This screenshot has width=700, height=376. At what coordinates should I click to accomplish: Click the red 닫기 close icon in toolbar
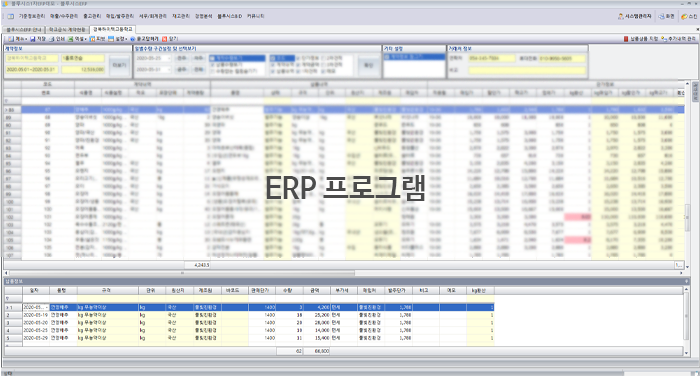[x=164, y=39]
